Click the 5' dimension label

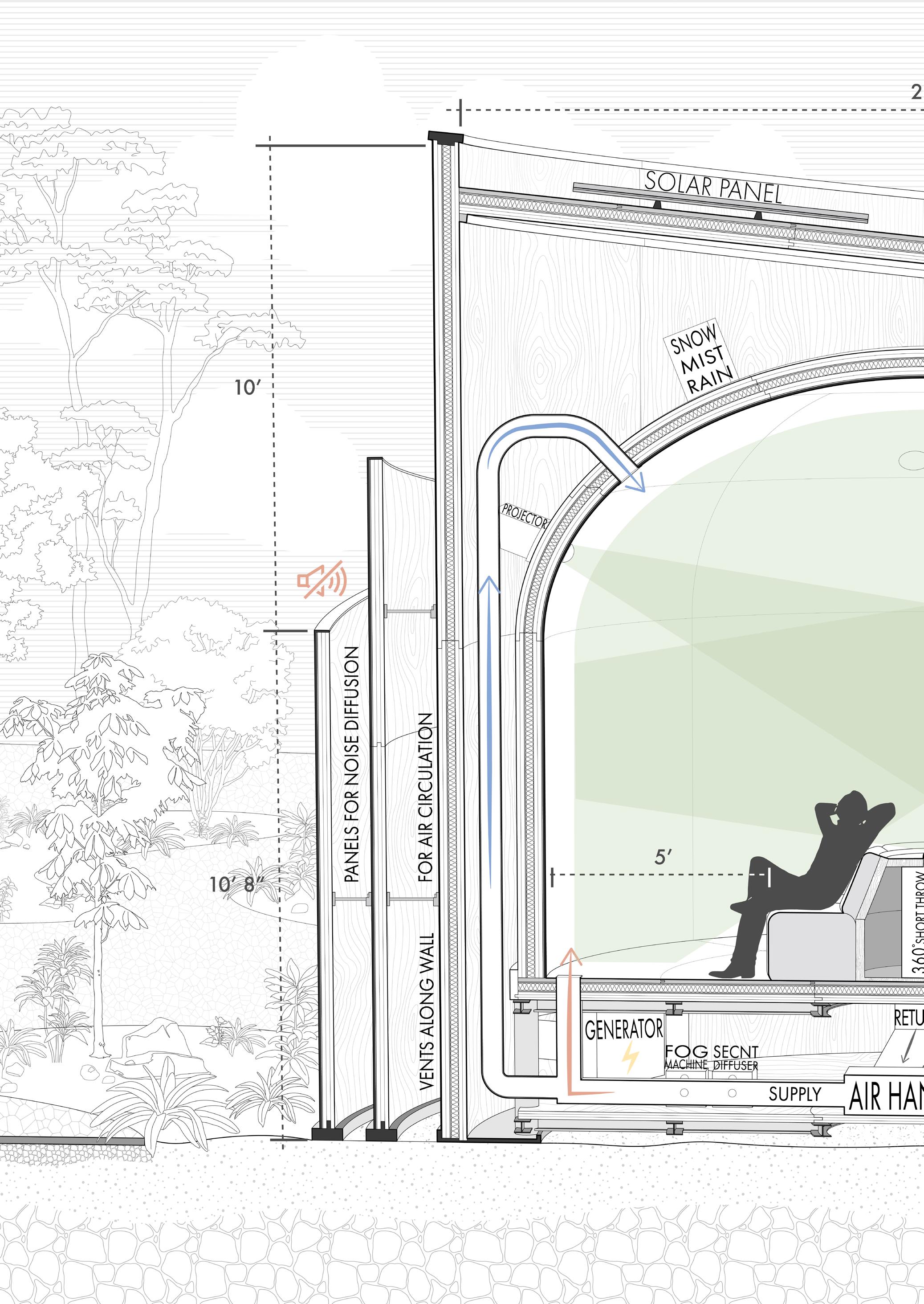663,857
